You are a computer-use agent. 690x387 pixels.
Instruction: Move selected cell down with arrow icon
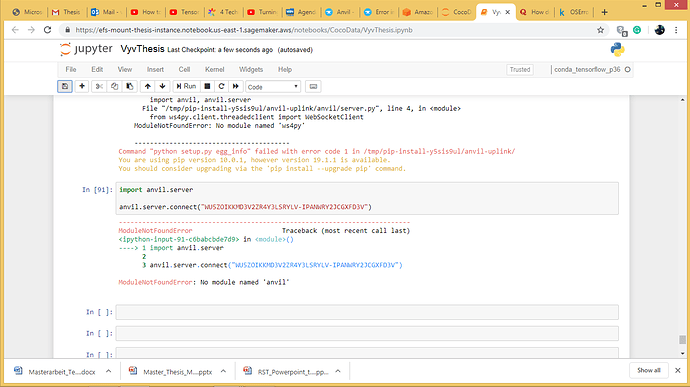coord(162,86)
